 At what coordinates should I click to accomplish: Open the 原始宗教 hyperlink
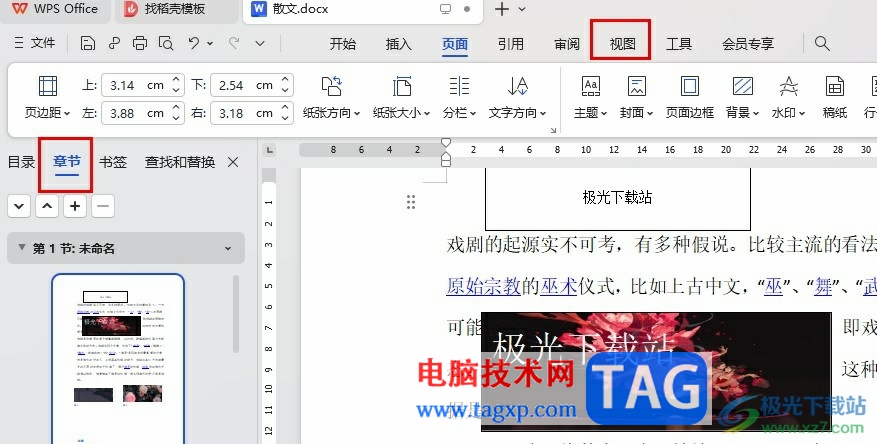pyautogui.click(x=484, y=286)
